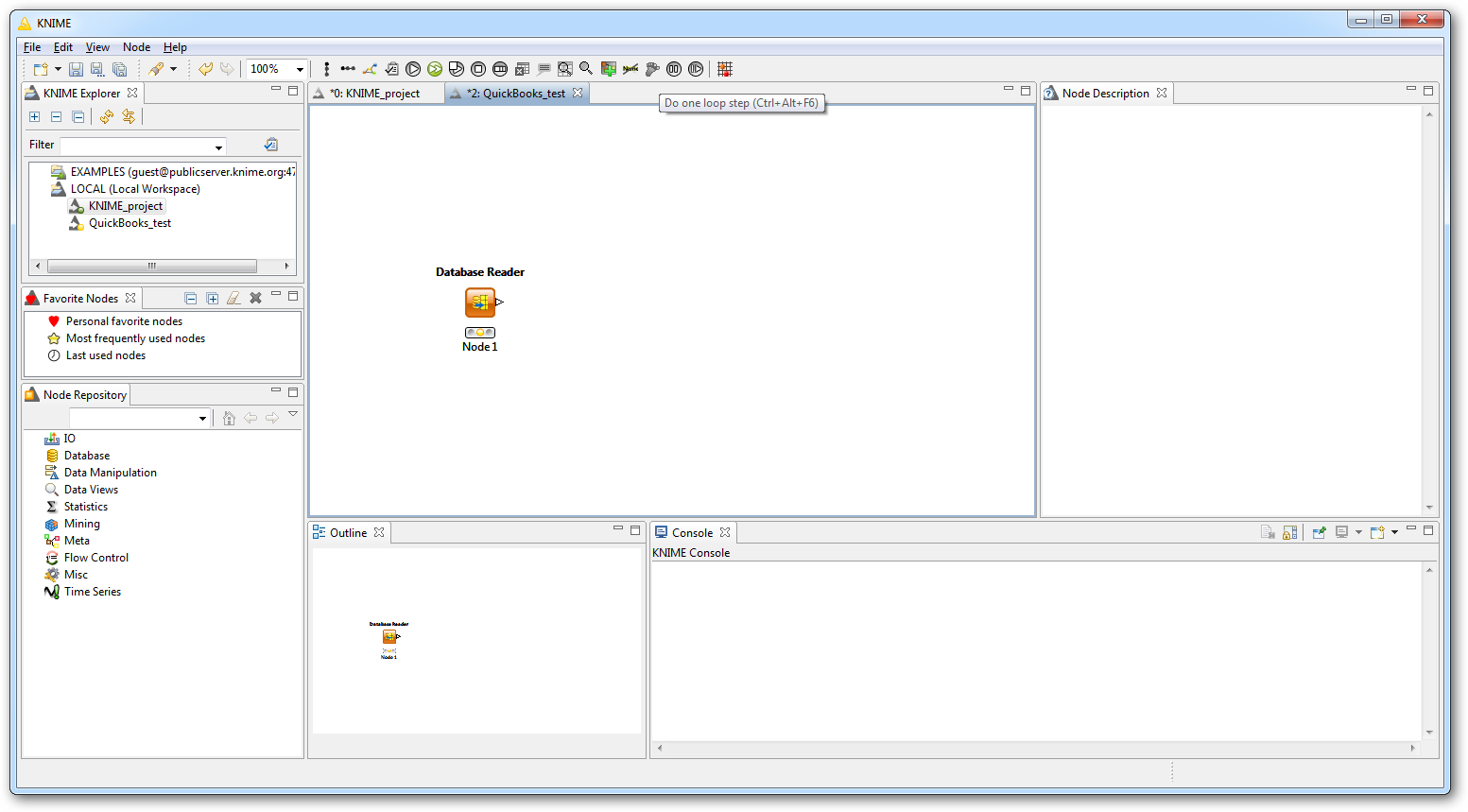1468x812 pixels.
Task: Select the Database category in Node Repository
Action: 86,456
